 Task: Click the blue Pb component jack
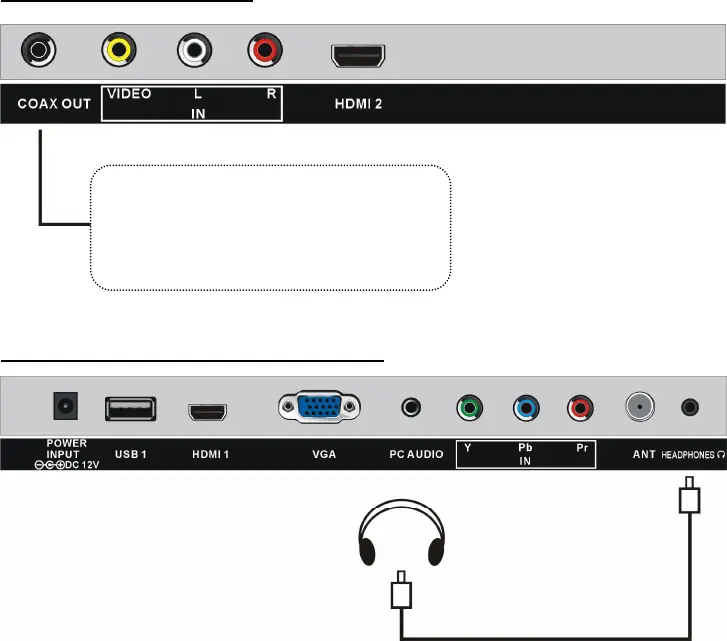[x=525, y=408]
